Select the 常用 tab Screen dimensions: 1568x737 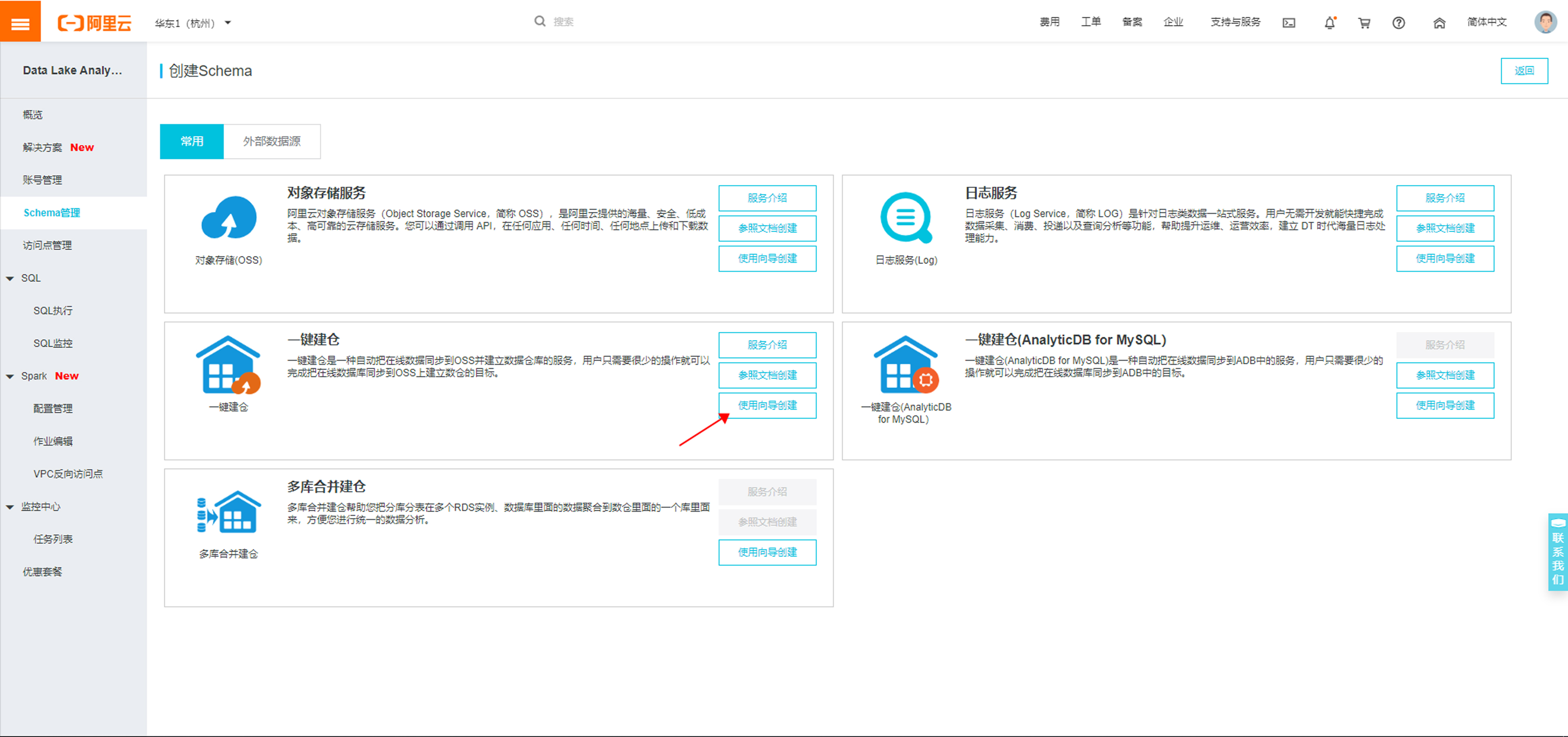click(x=192, y=141)
